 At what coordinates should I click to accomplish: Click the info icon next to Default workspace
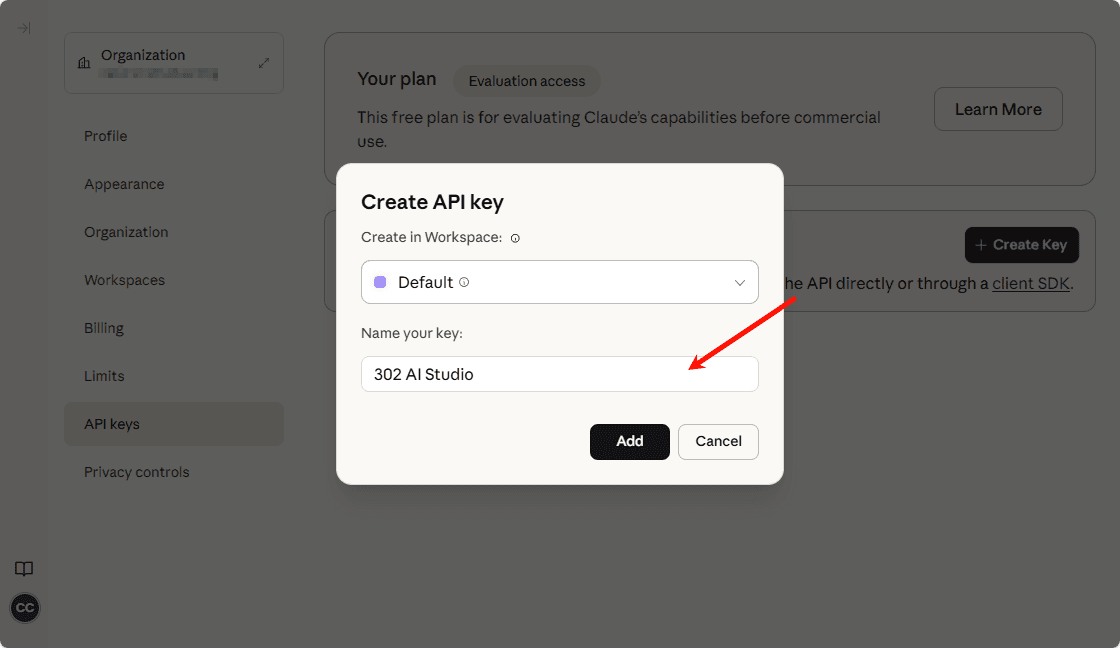click(x=463, y=282)
